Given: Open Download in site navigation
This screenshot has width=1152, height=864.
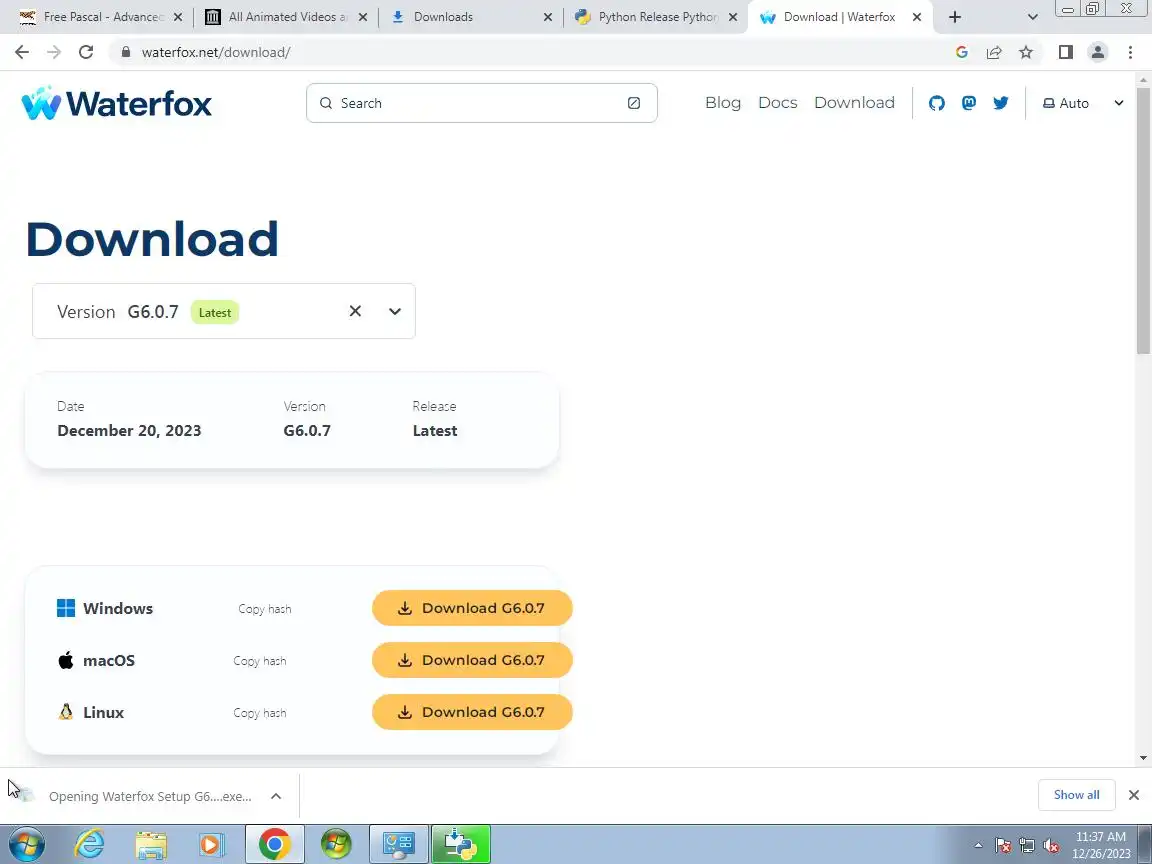Looking at the screenshot, I should point(854,103).
